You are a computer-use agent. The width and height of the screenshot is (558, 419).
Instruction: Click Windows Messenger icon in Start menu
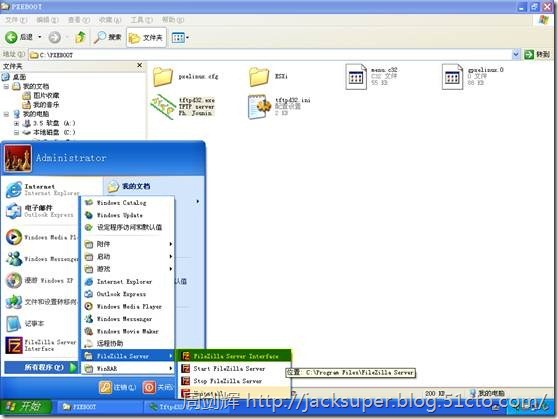(x=14, y=259)
